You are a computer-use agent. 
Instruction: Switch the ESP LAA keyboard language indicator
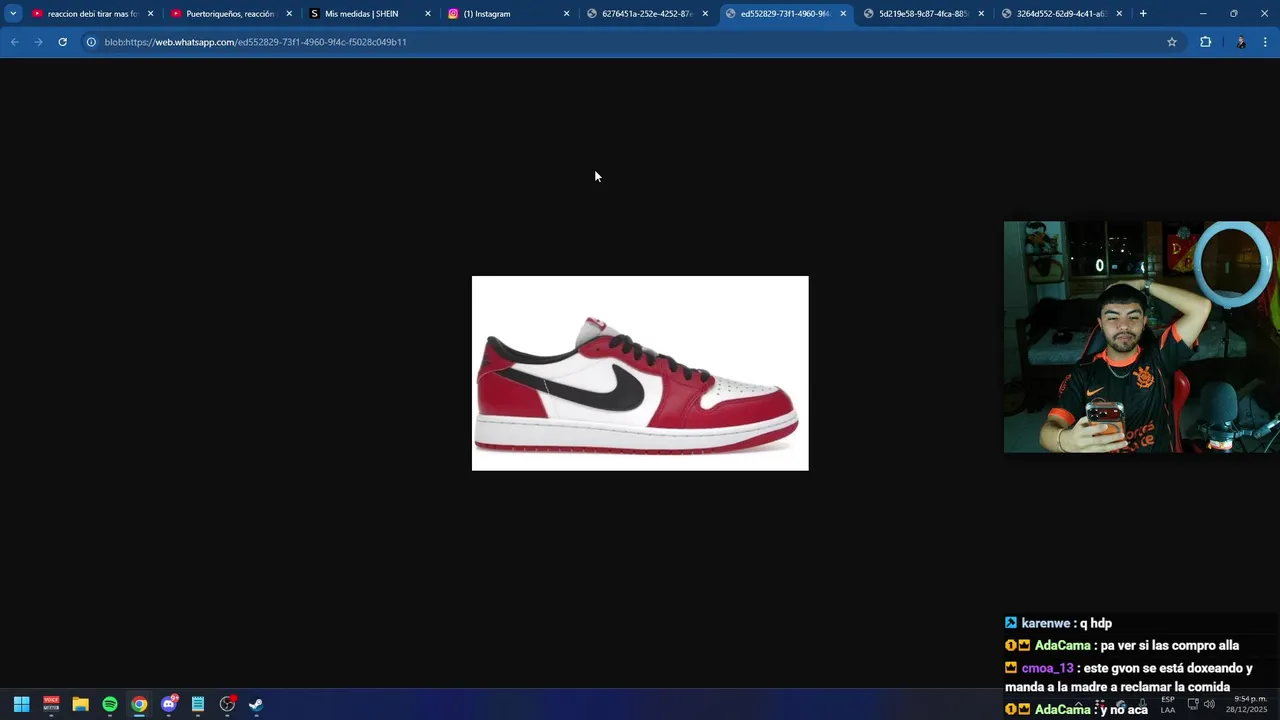[x=1168, y=704]
